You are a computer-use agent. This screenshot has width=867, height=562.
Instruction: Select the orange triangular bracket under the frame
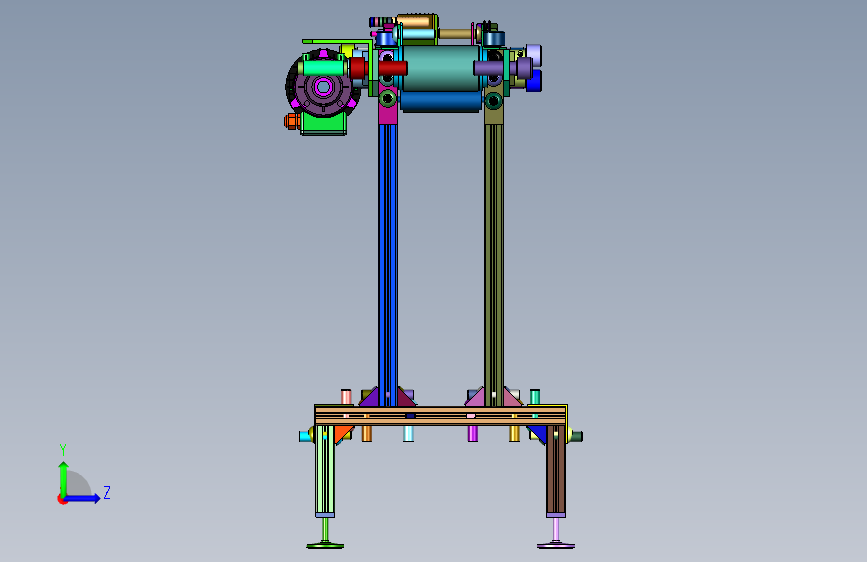point(342,433)
